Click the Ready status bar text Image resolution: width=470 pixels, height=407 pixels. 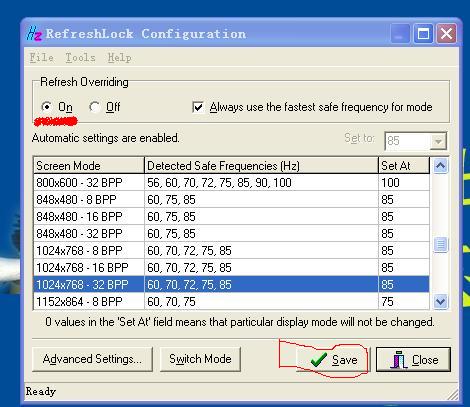click(x=41, y=391)
